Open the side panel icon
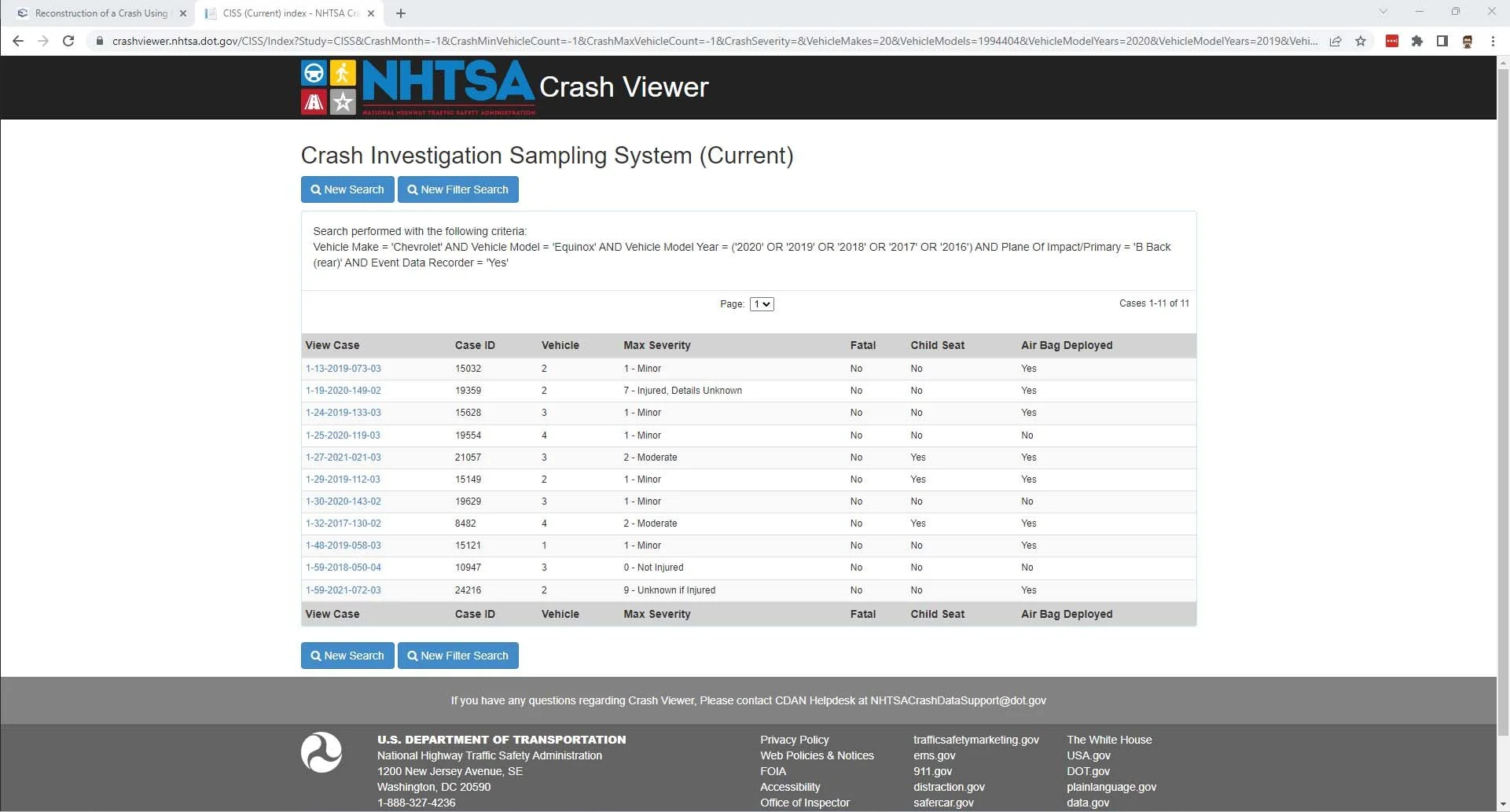Screen dimensions: 1510x812 (1443, 41)
